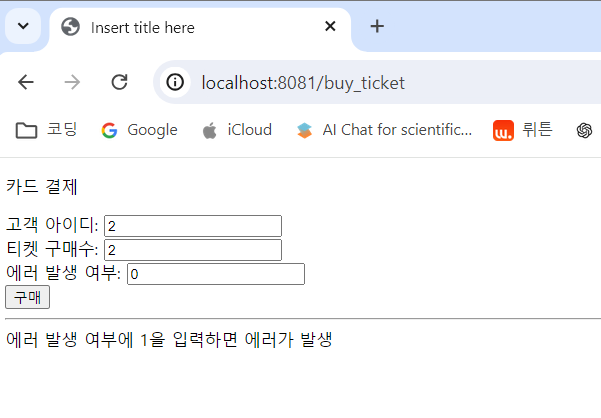Open the ChatGPT logo bookmark
The image size is (601, 418).
tap(584, 130)
